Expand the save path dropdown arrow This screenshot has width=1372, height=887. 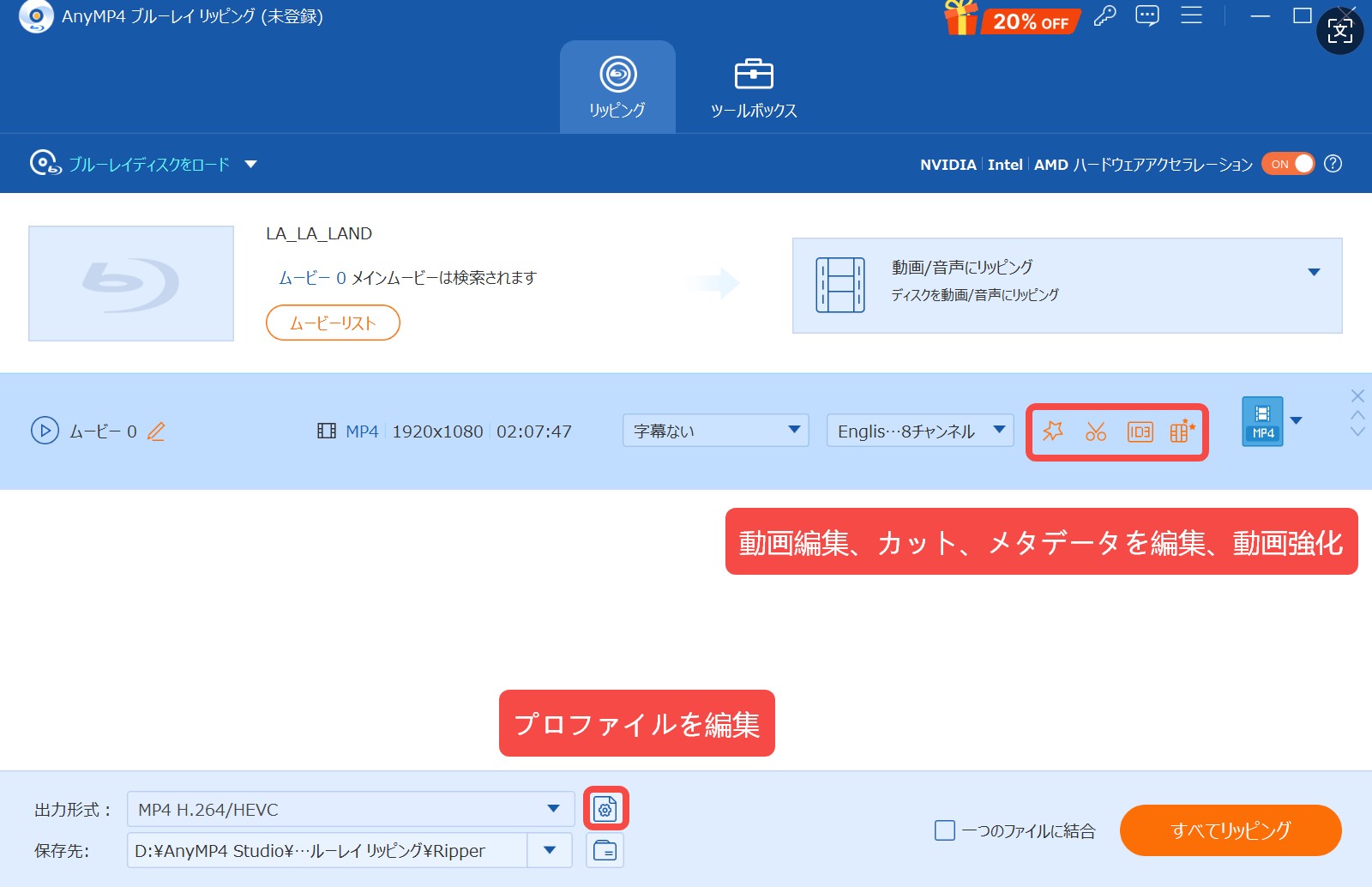pyautogui.click(x=550, y=850)
